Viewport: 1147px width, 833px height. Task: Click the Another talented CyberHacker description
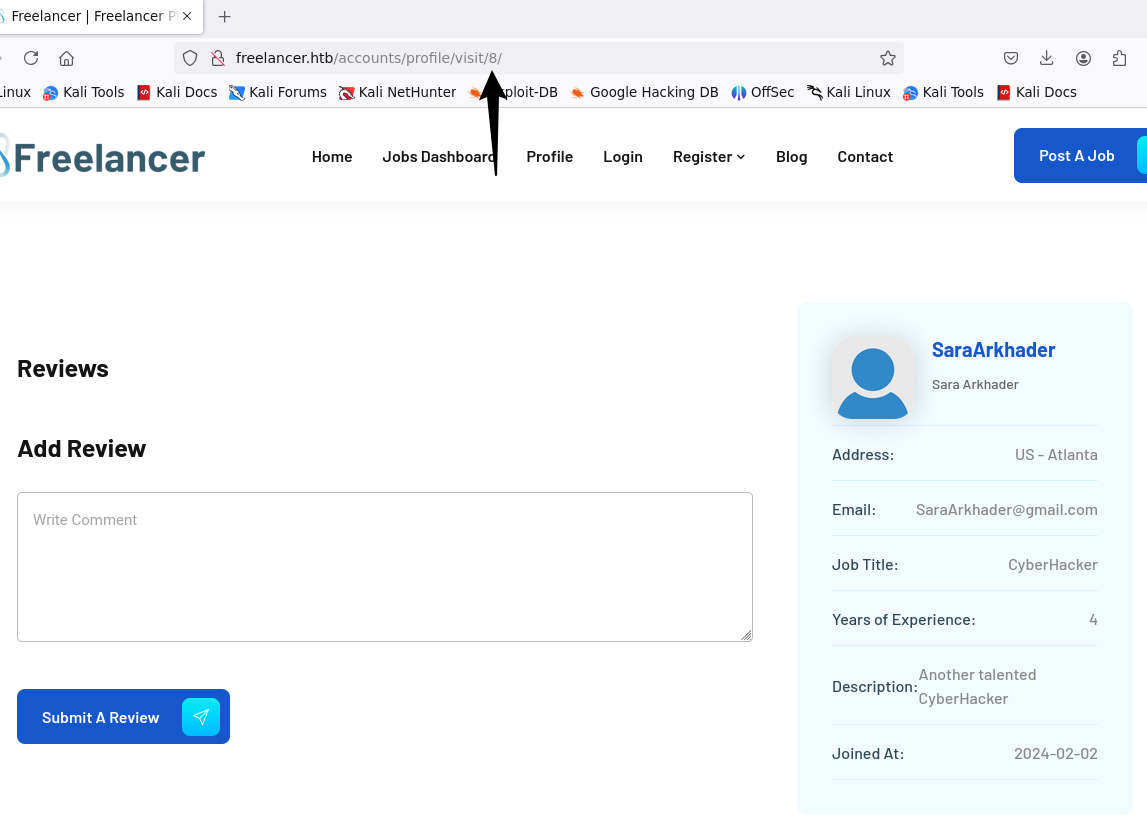click(x=977, y=687)
